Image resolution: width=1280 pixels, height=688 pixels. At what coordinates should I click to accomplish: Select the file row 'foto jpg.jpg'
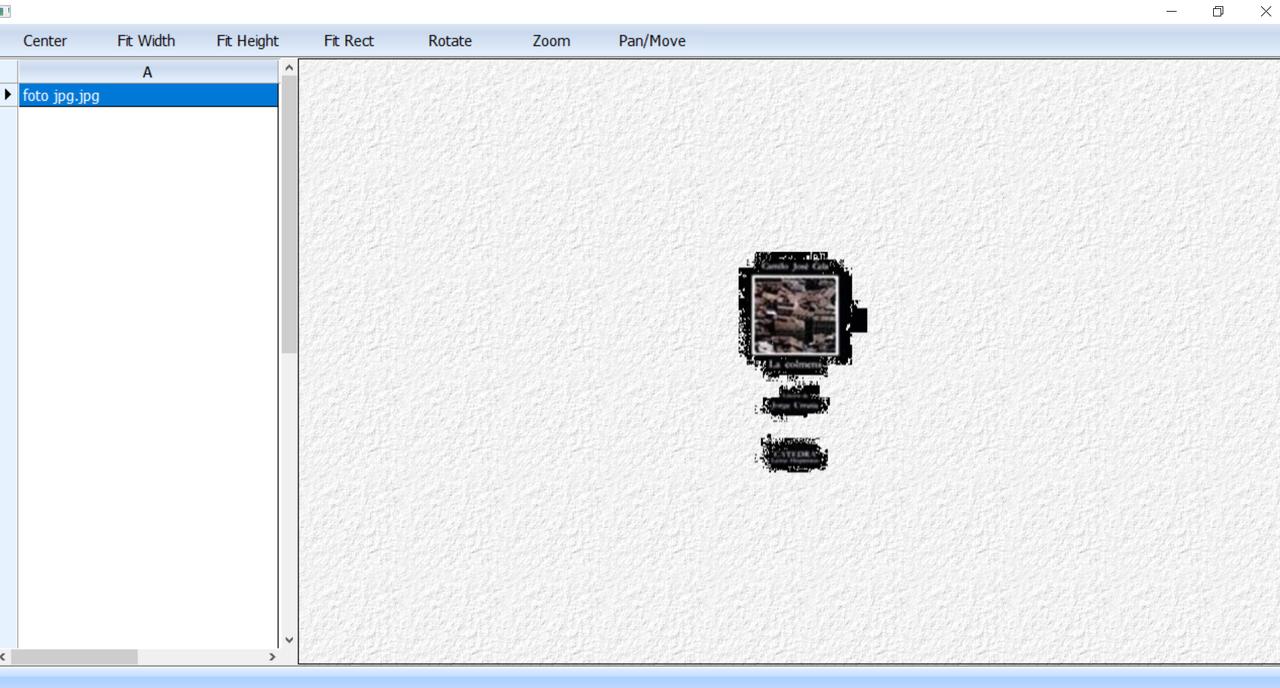148,96
